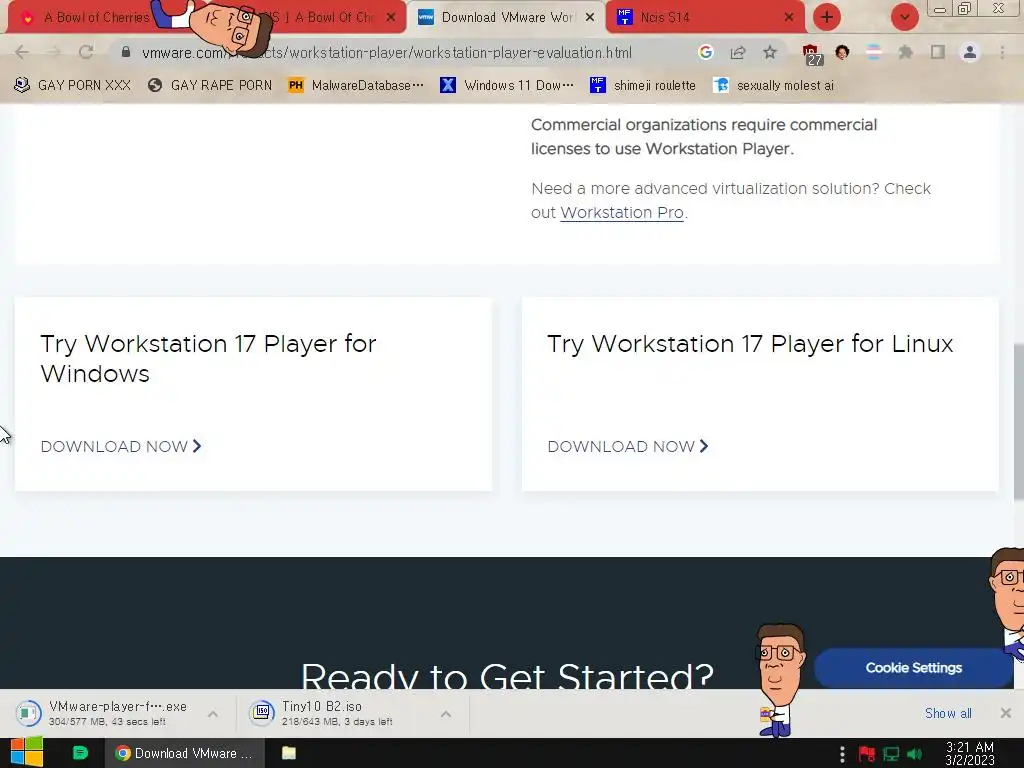Open the MalwareDatabase bookmark
1024x768 pixels.
[356, 85]
